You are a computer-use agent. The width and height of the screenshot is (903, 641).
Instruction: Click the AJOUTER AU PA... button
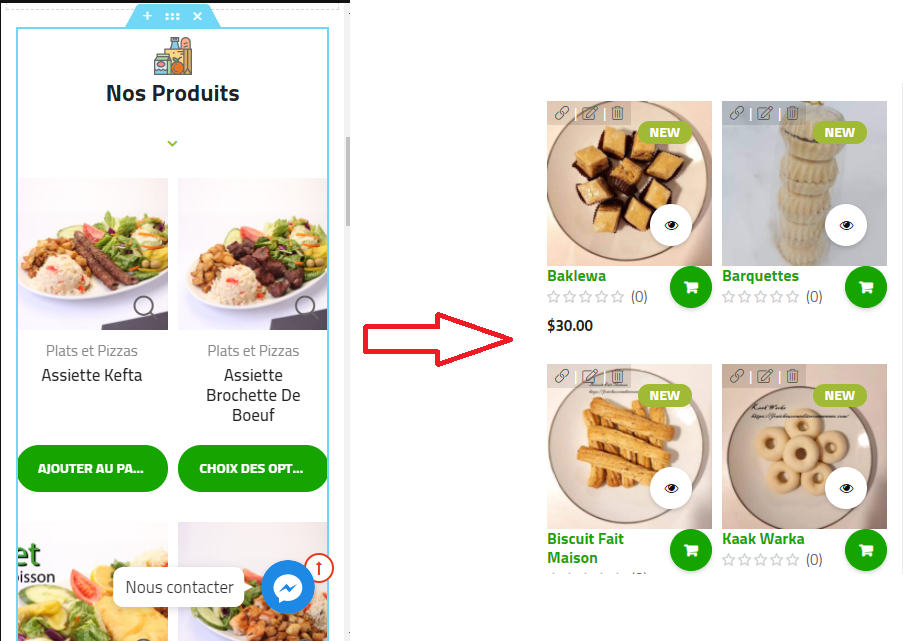pos(93,468)
